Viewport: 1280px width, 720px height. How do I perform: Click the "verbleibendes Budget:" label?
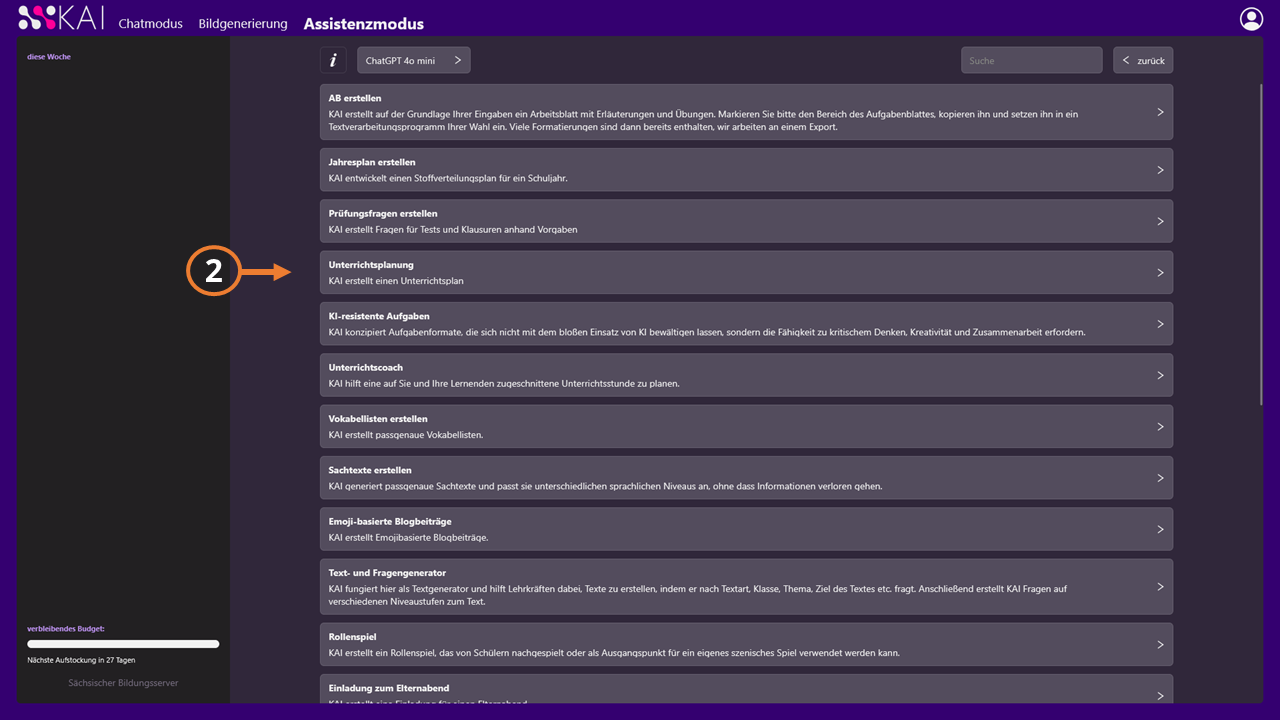(x=66, y=629)
